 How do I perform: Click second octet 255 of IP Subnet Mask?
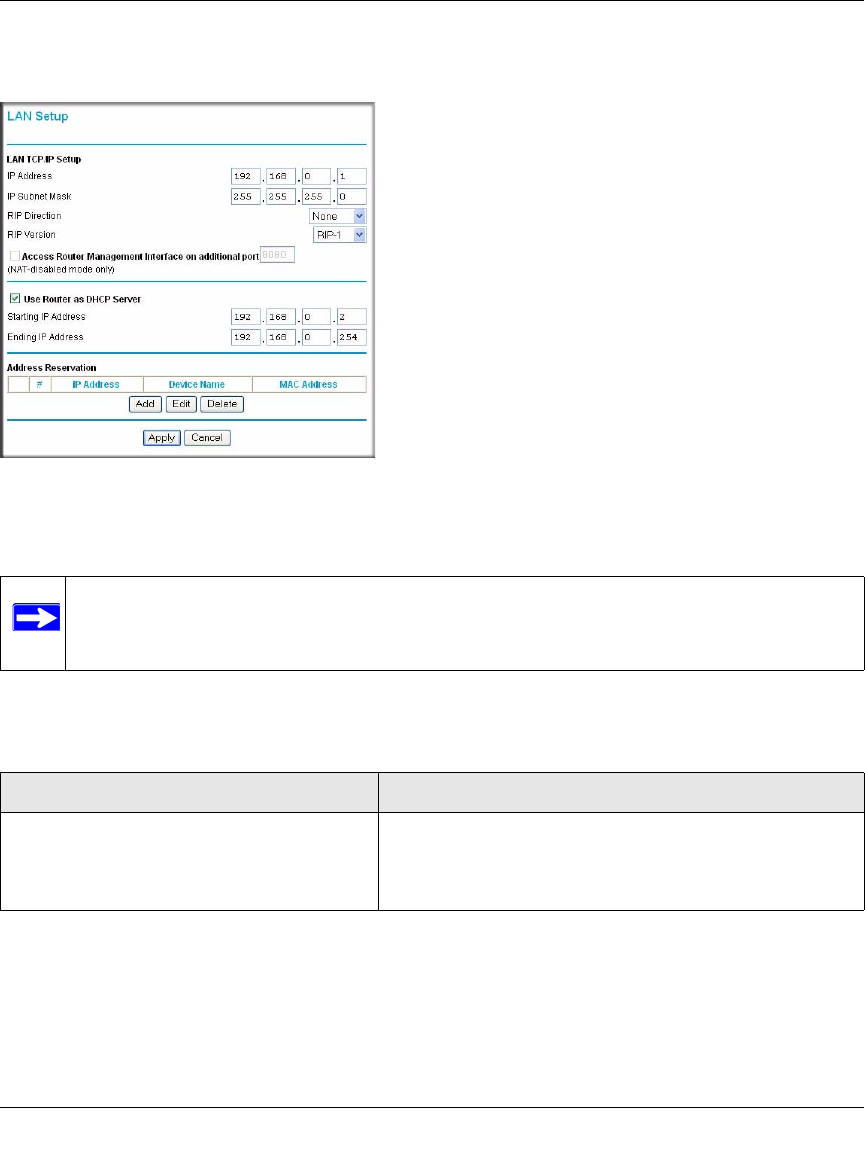(x=281, y=197)
